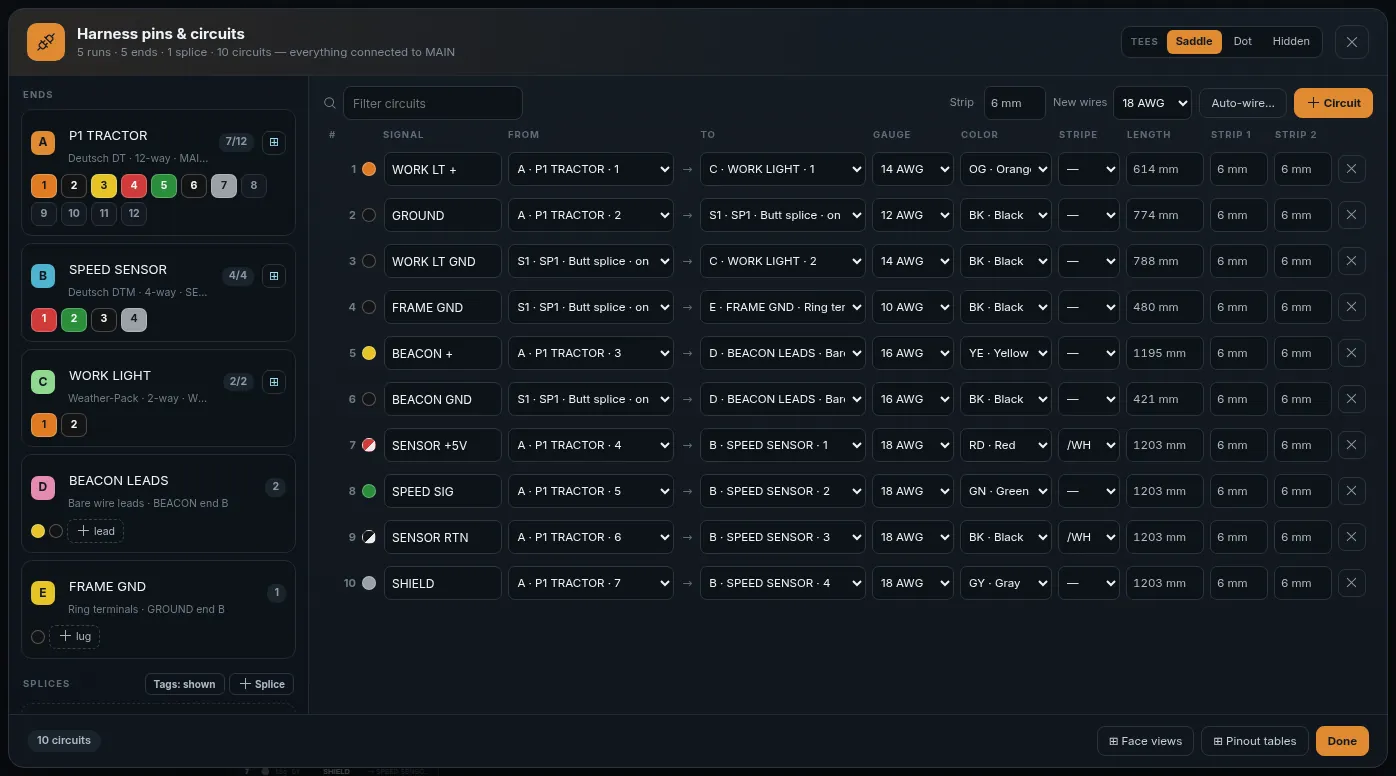Screen dimensions: 1396x776
Task: Click the harness connector icon in header
Action: (46, 42)
